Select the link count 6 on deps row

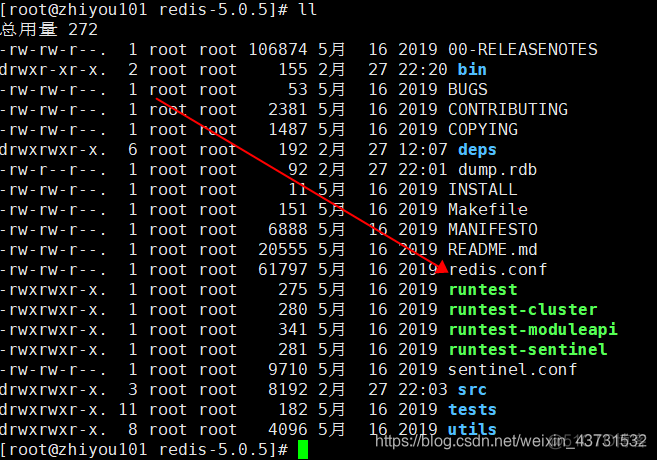pyautogui.click(x=132, y=150)
